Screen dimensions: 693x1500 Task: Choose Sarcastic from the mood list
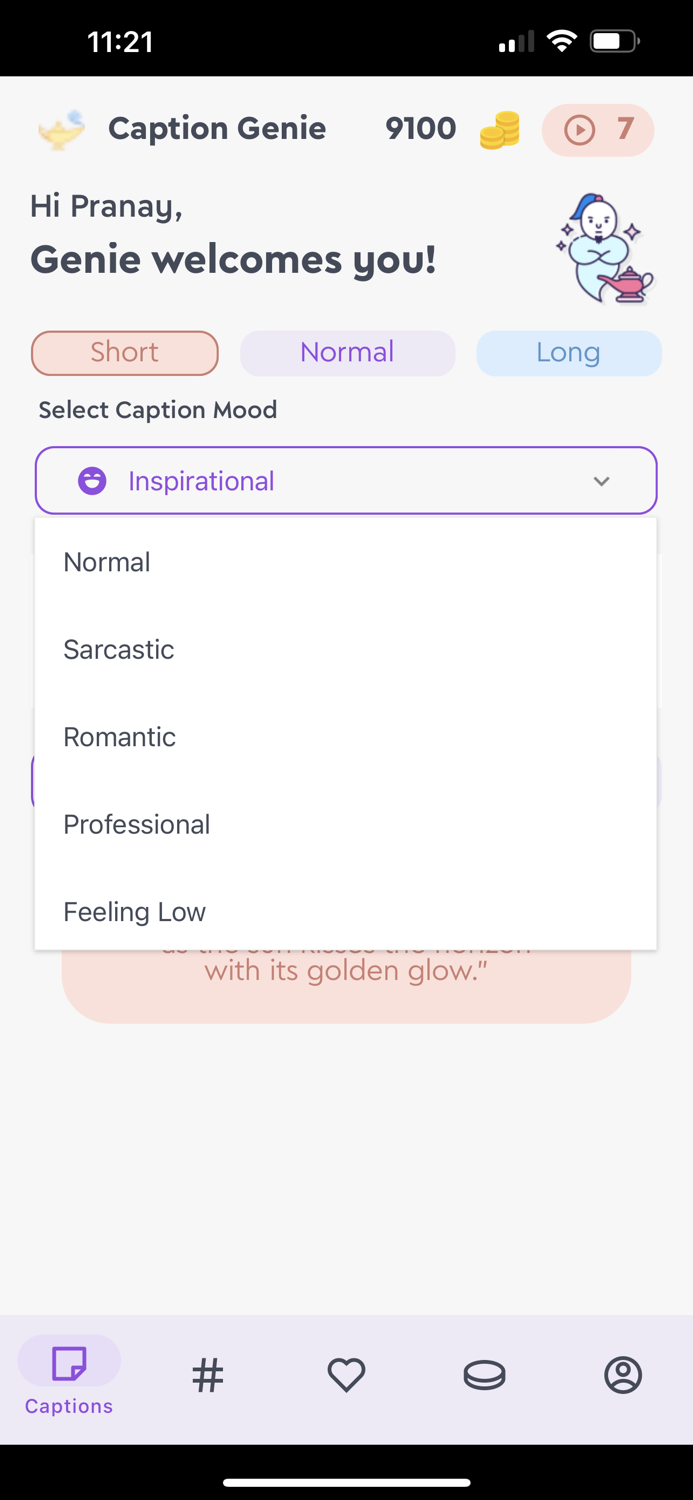pos(118,649)
